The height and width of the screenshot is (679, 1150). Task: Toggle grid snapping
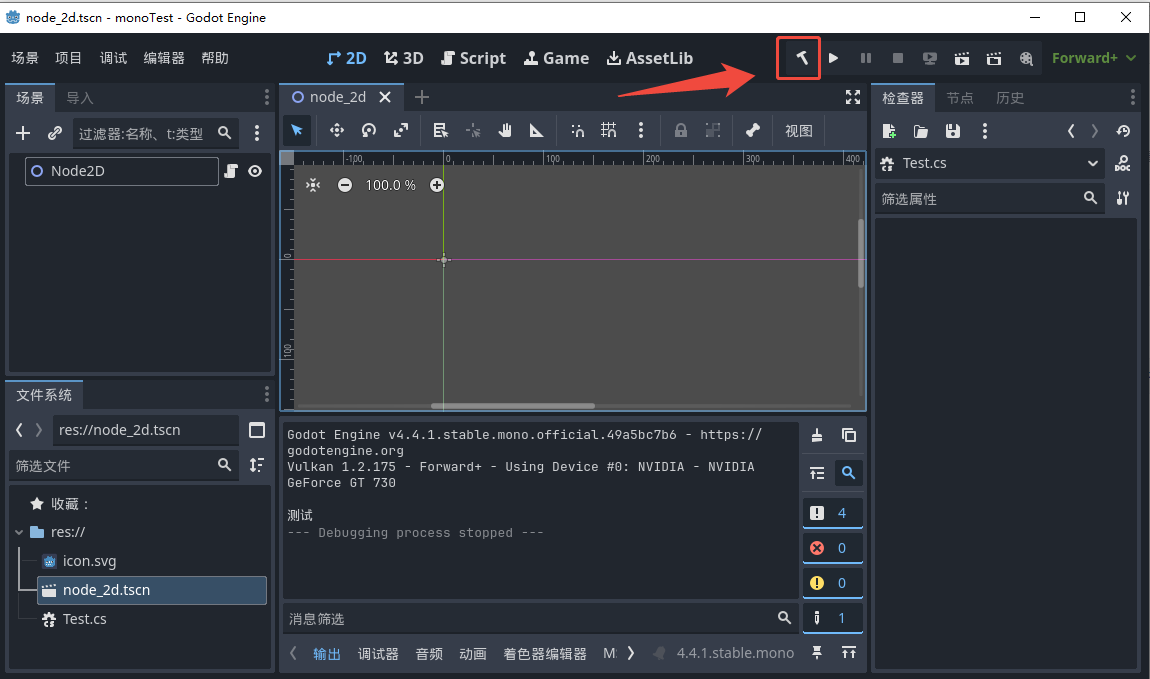click(609, 131)
